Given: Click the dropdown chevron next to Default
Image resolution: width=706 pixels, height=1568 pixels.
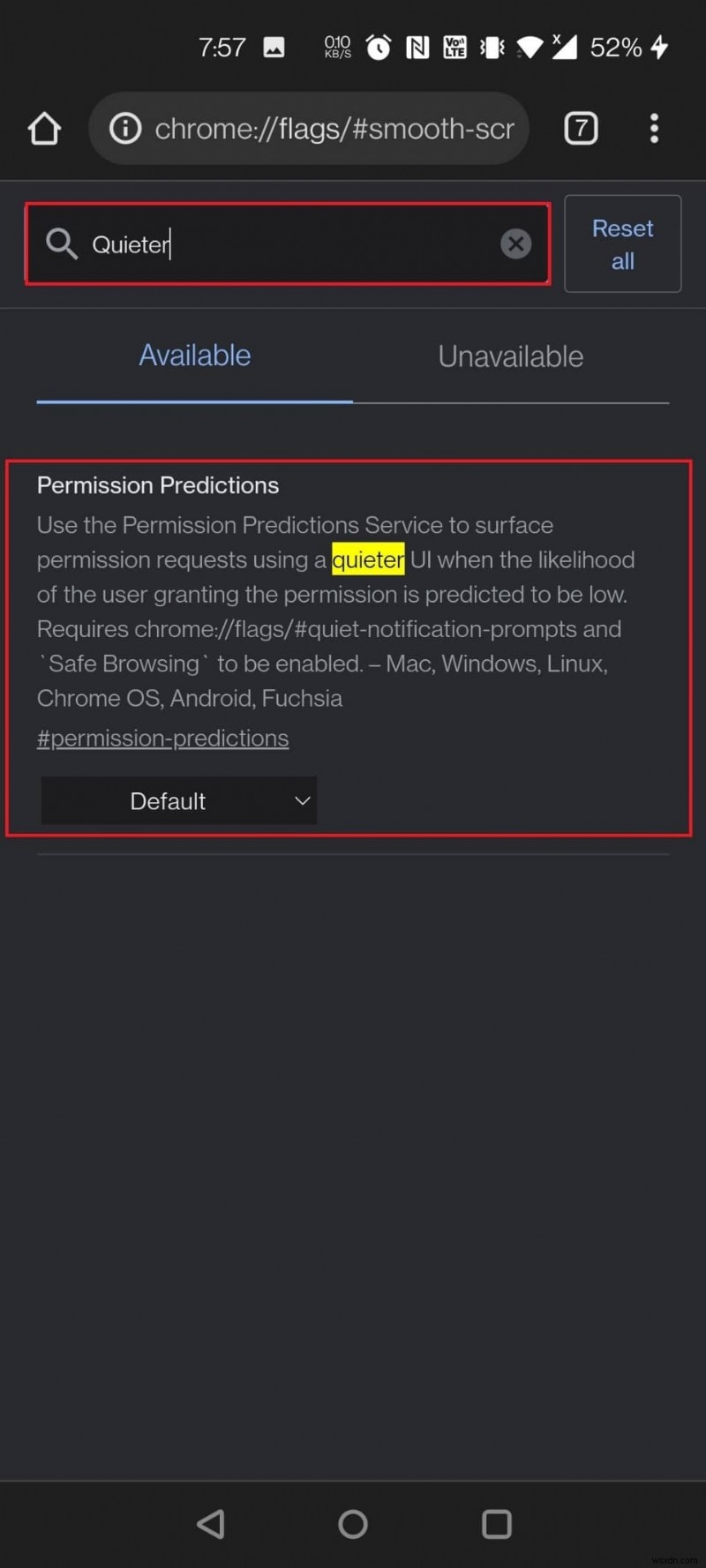Looking at the screenshot, I should (x=303, y=801).
